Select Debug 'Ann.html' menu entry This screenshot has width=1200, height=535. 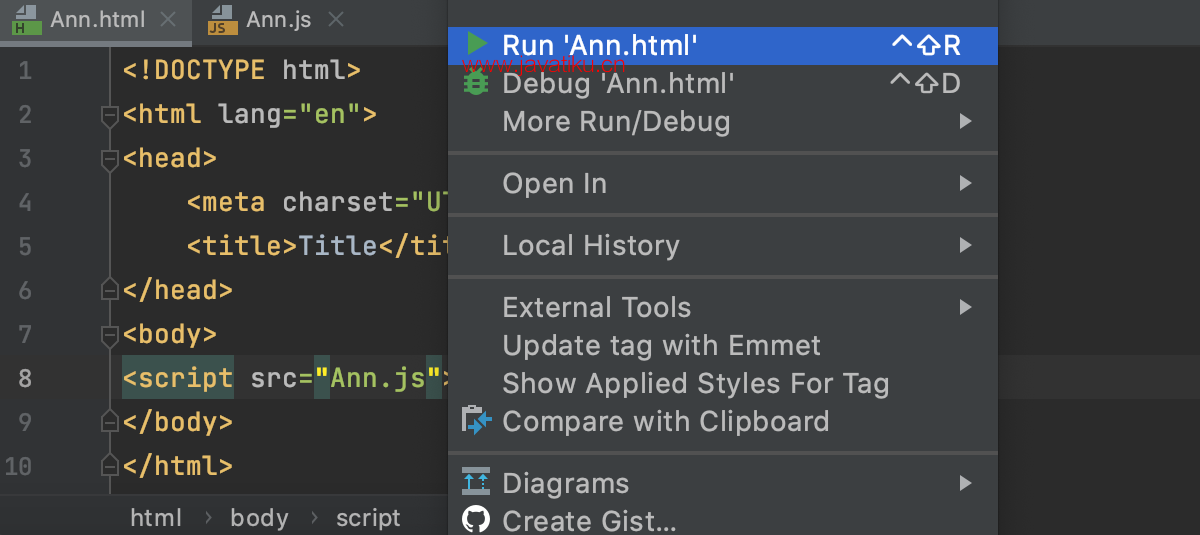pos(722,83)
